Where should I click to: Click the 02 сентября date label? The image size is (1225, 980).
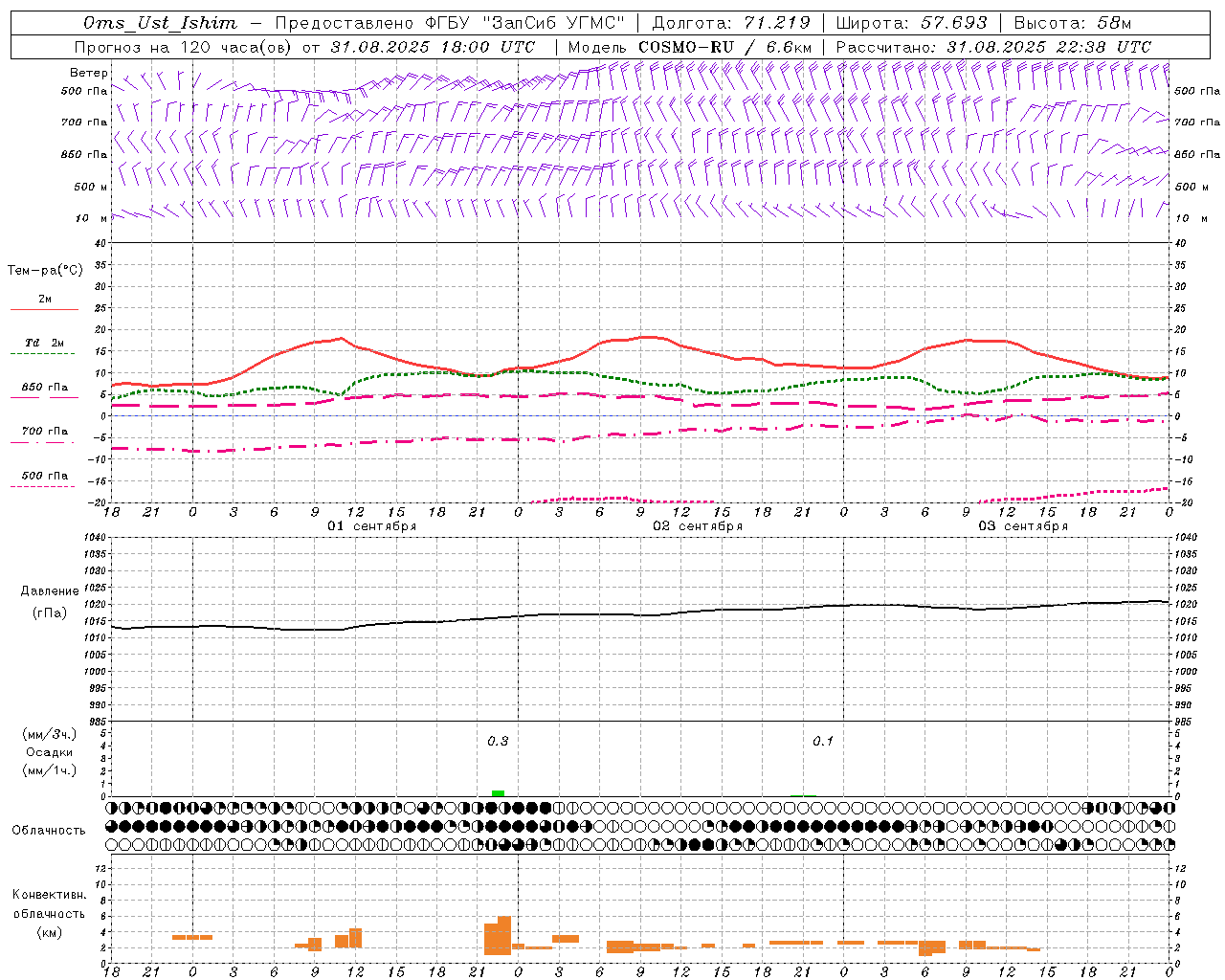tap(698, 526)
